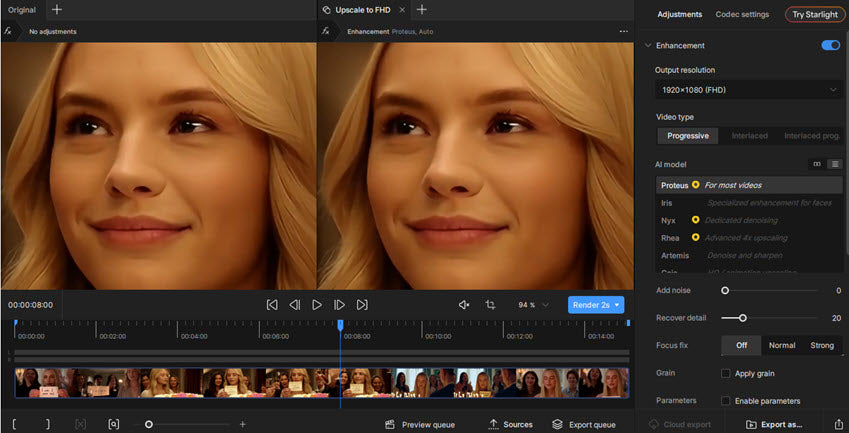The height and width of the screenshot is (433, 849).
Task: Play the video preview
Action: tap(317, 305)
